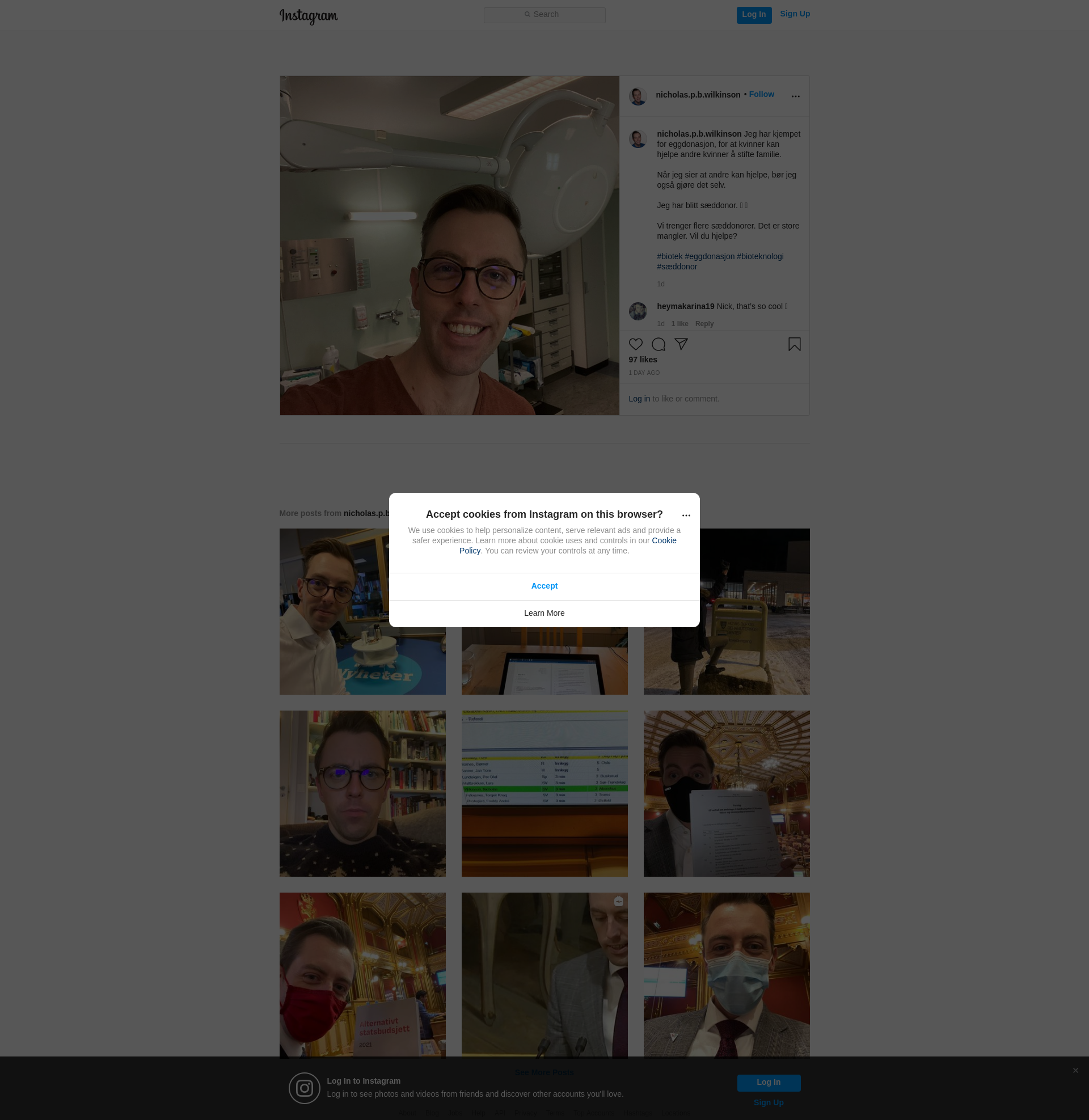
Task: Open the Nyheter studio selfie post
Action: click(362, 611)
